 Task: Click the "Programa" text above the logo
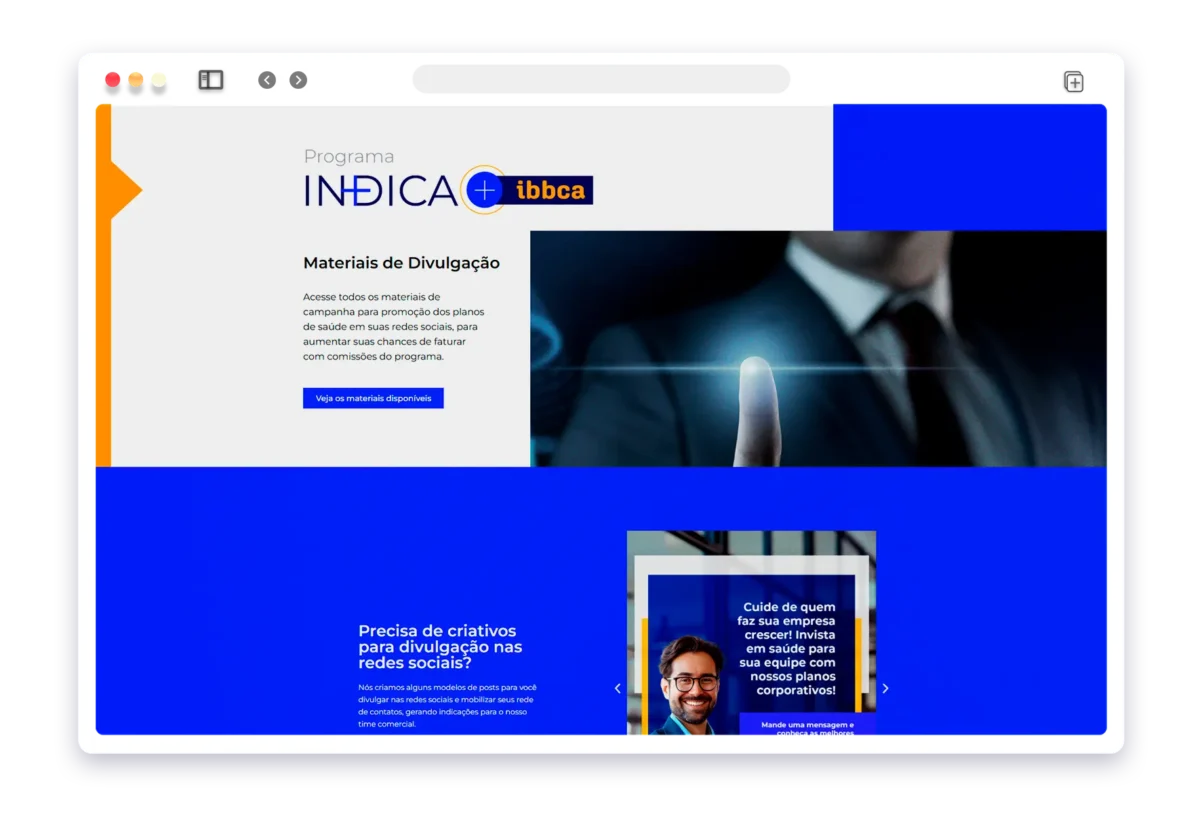click(x=349, y=156)
